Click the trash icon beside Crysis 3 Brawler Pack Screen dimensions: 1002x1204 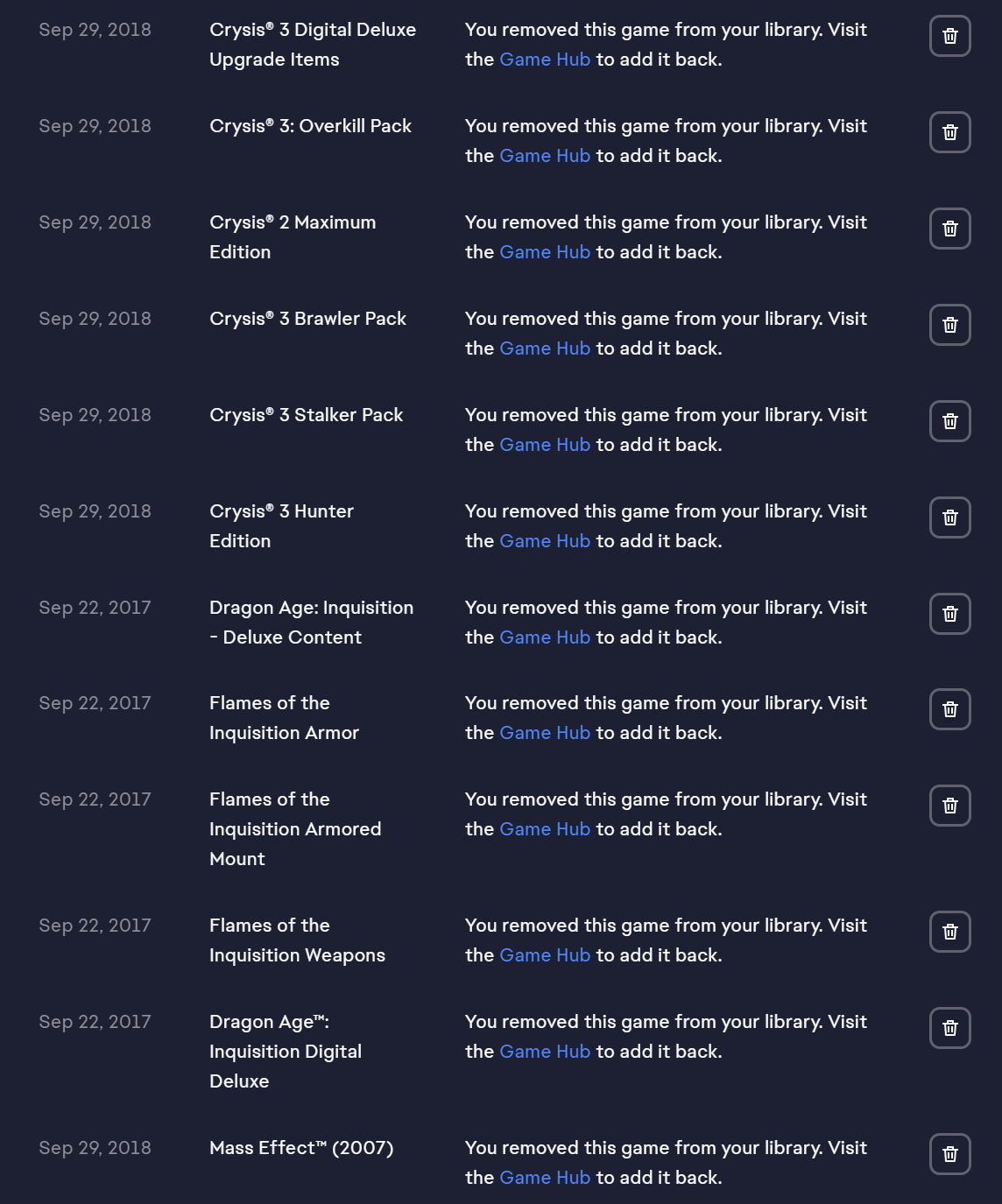tap(949, 325)
